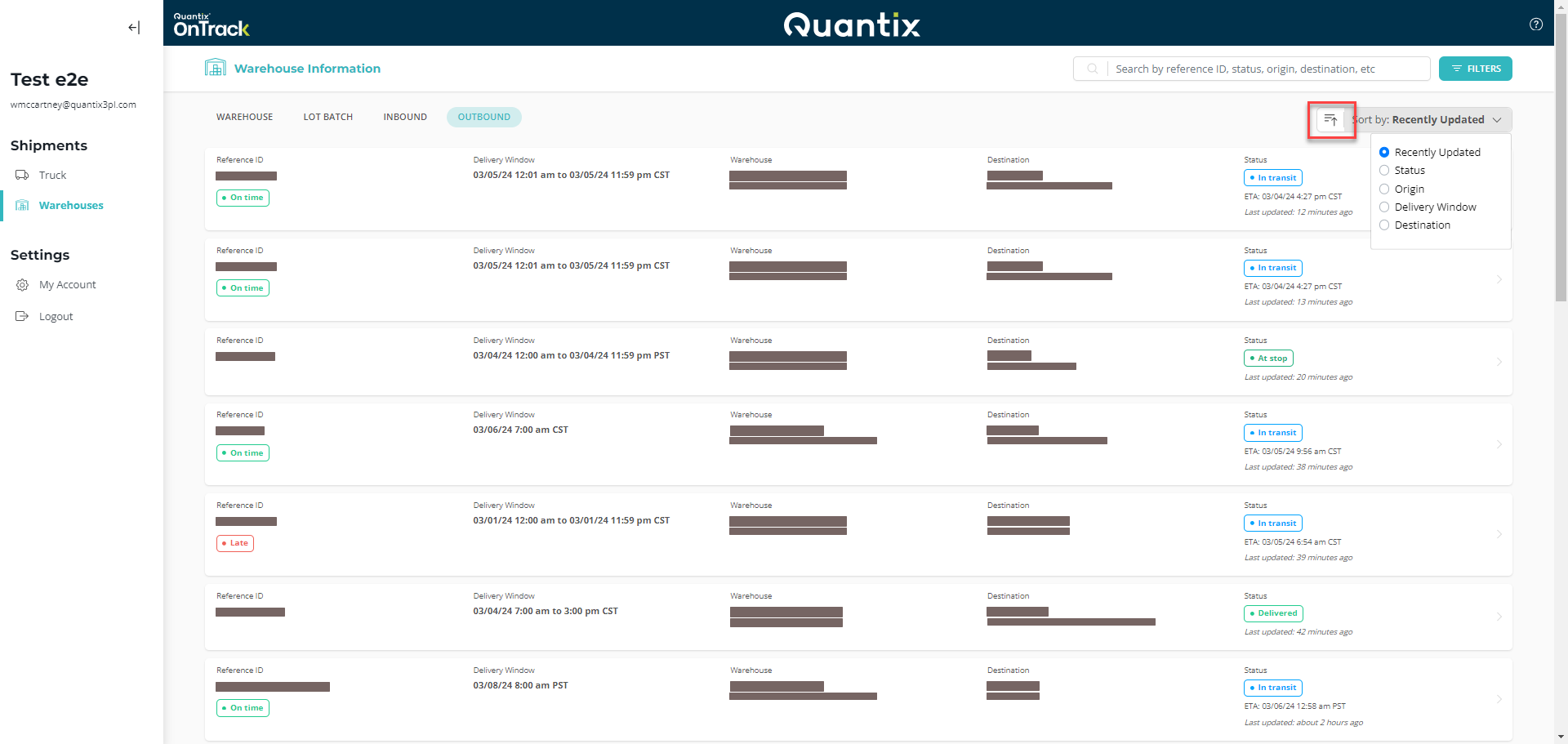Collapse the sidebar with the arrow icon
Screen dimensions: 1568x744
134,28
